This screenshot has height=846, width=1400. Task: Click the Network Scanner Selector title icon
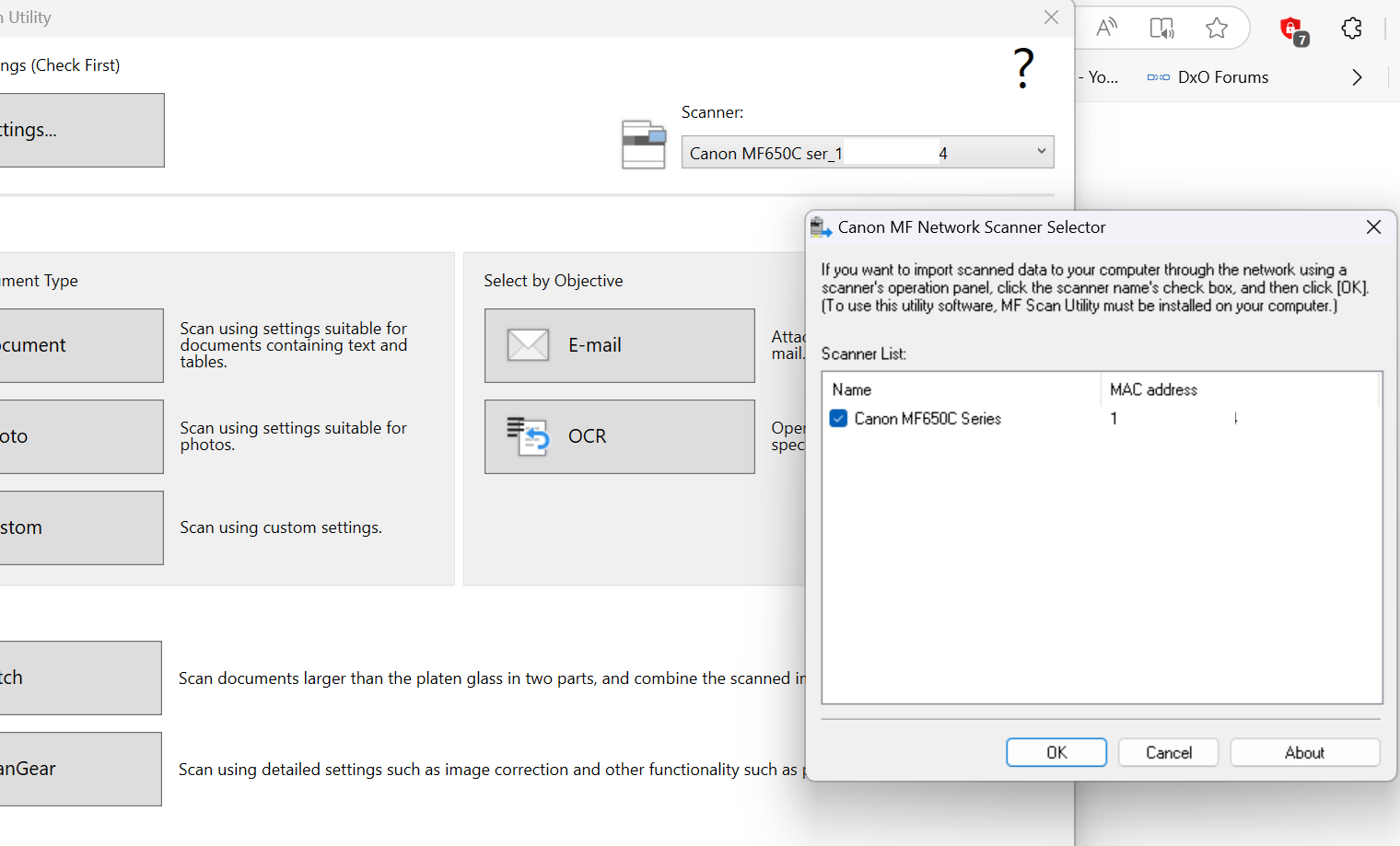pos(821,227)
